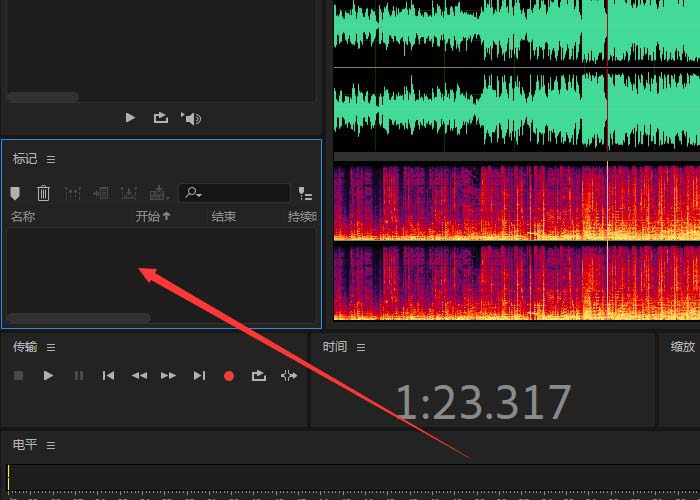
Task: Click the Rewind transport button
Action: pyautogui.click(x=139, y=376)
